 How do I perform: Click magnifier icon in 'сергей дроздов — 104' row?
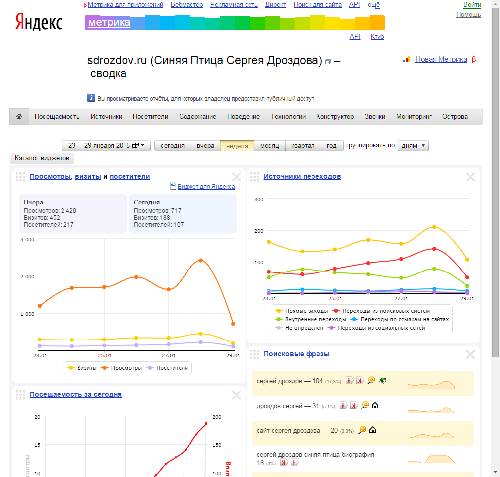point(371,380)
